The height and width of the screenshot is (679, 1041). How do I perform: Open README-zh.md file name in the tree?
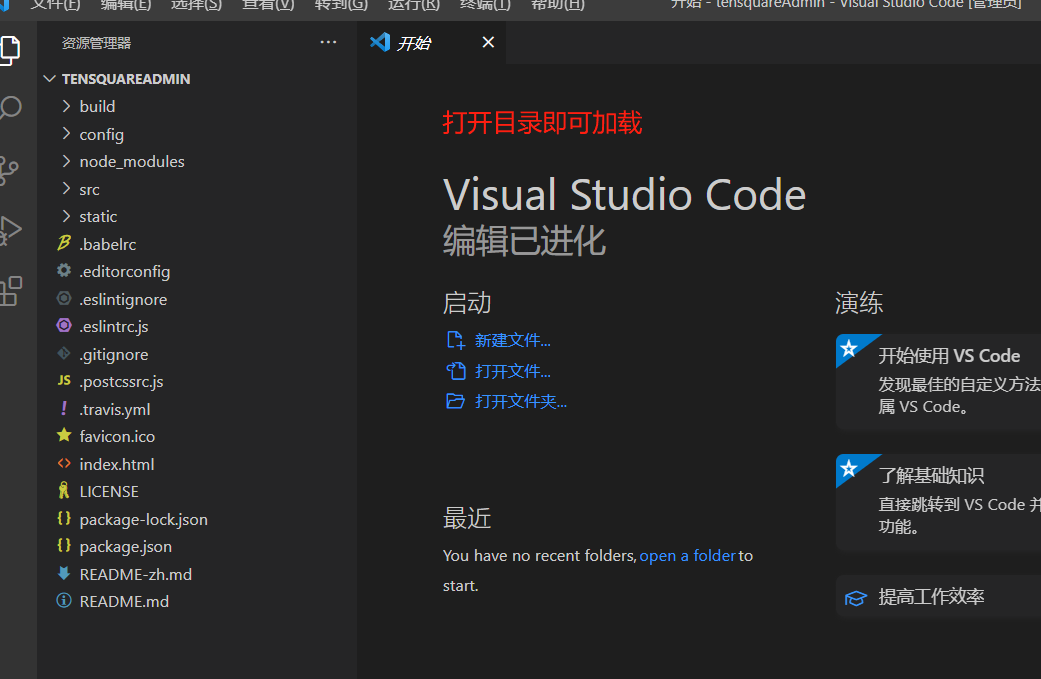[135, 574]
